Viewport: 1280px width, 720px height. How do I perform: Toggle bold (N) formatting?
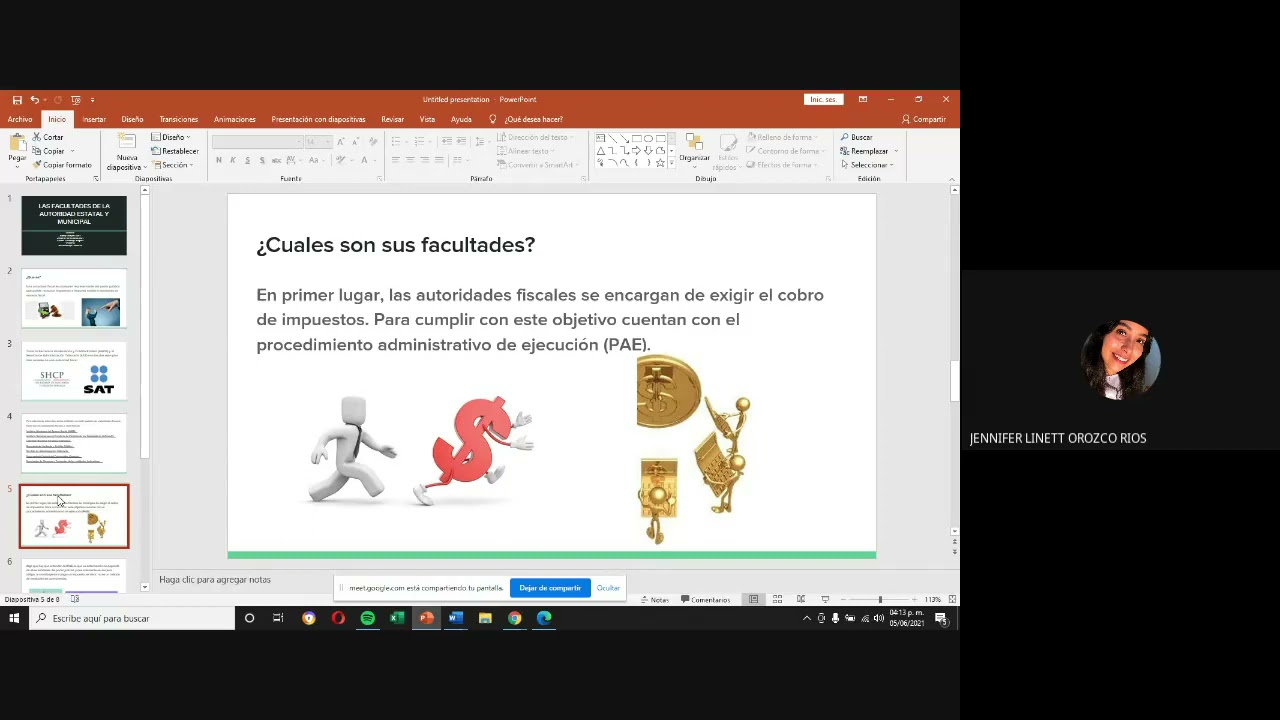pyautogui.click(x=219, y=160)
